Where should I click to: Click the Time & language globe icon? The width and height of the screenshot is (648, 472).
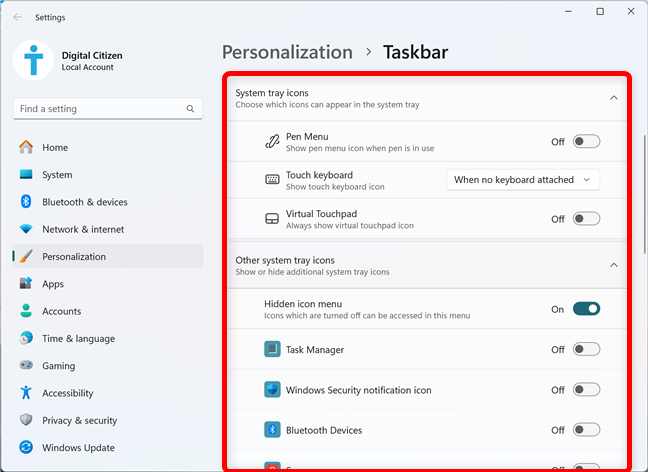[x=26, y=338]
